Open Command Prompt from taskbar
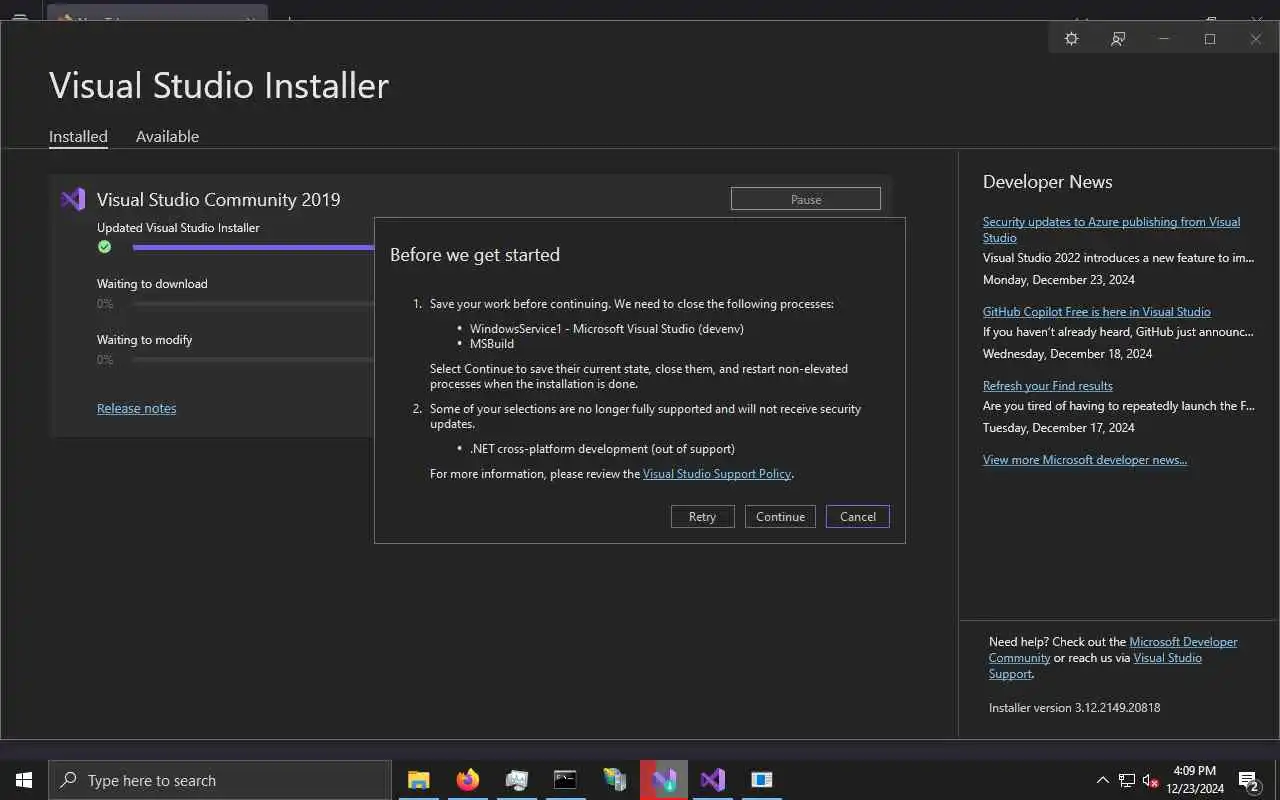This screenshot has width=1280, height=800. 566,780
